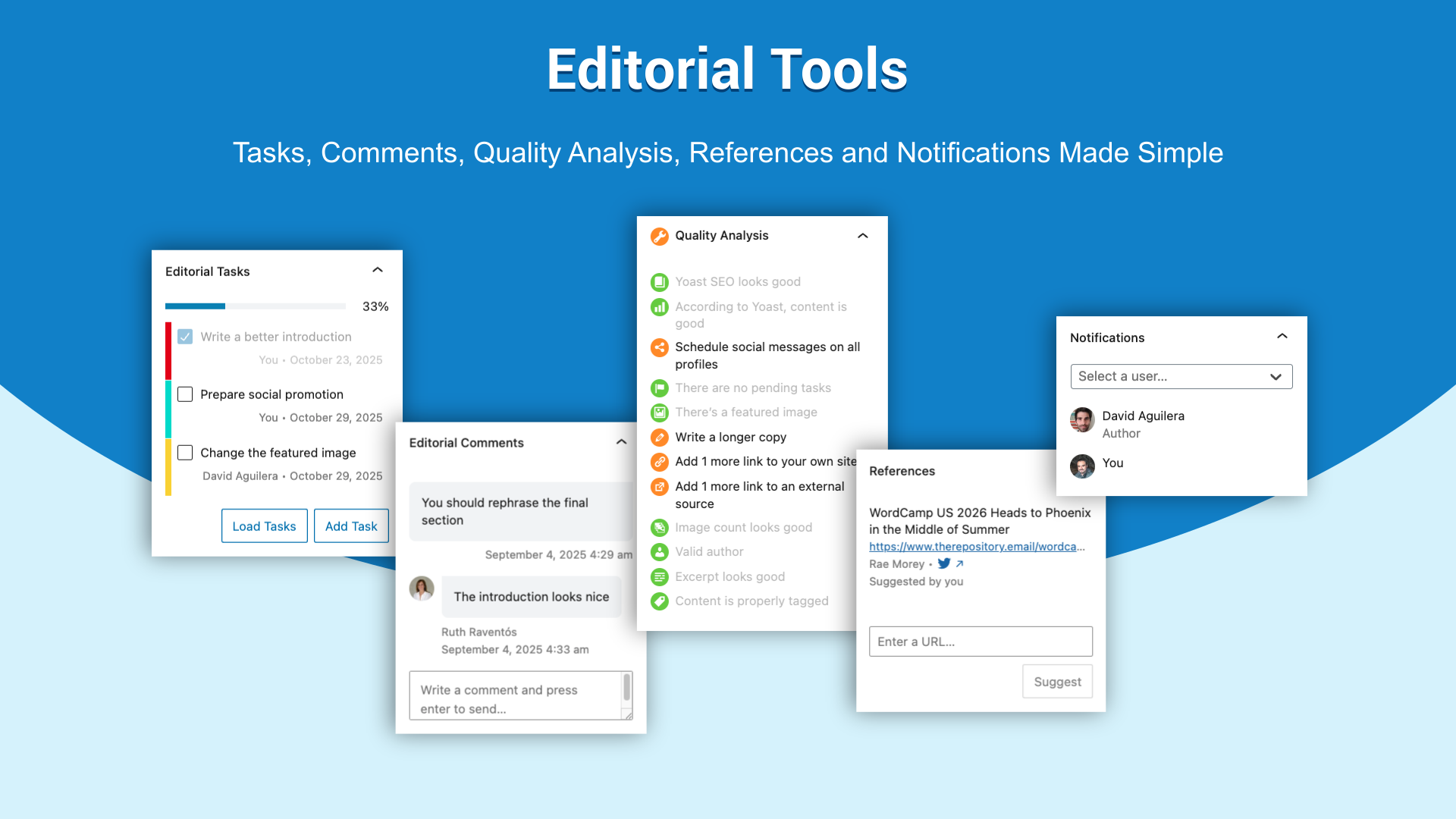1456x819 pixels.
Task: Click the pencil icon beside Write a longer copy
Action: coord(660,438)
